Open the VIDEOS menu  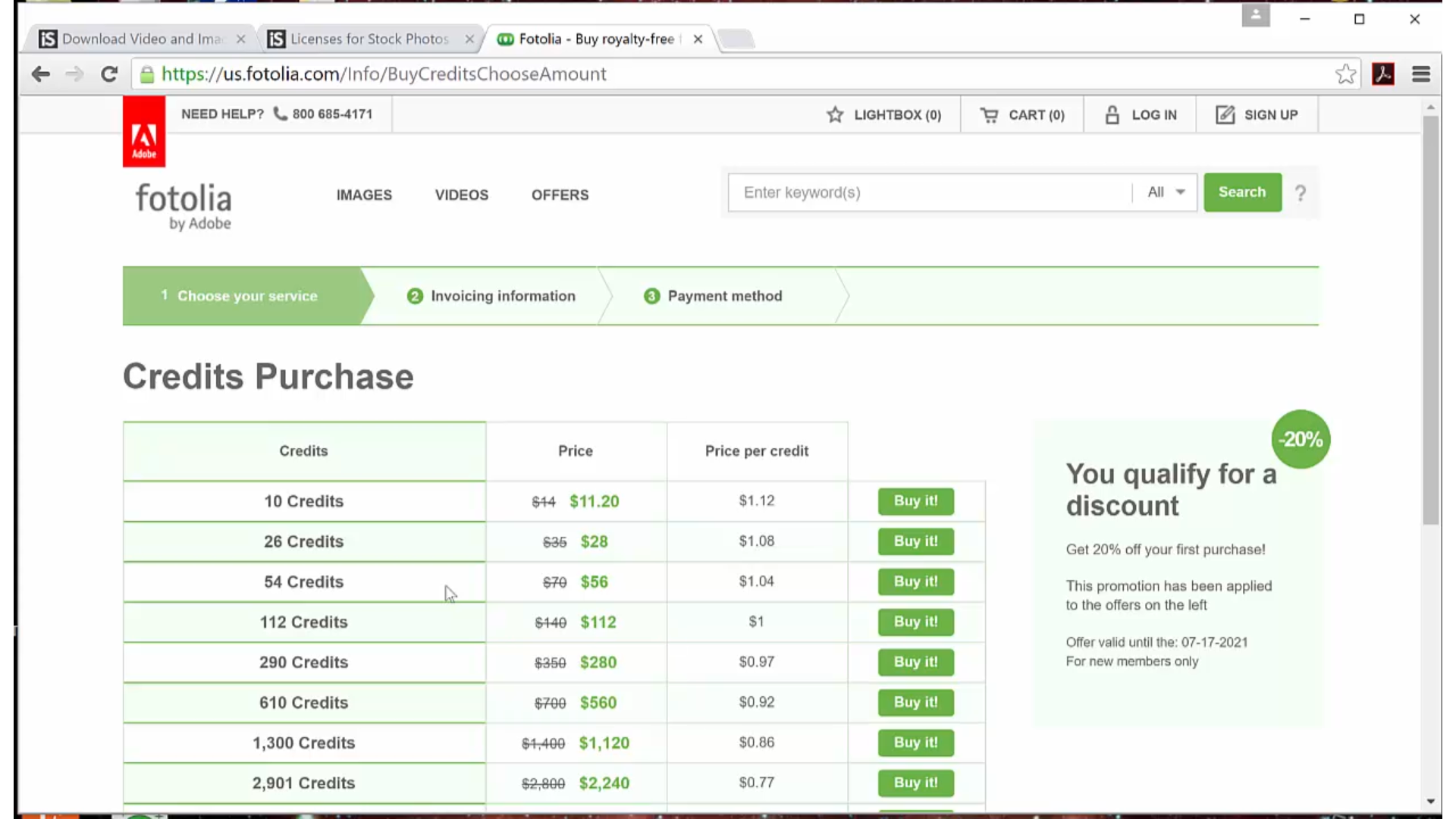[x=462, y=195]
